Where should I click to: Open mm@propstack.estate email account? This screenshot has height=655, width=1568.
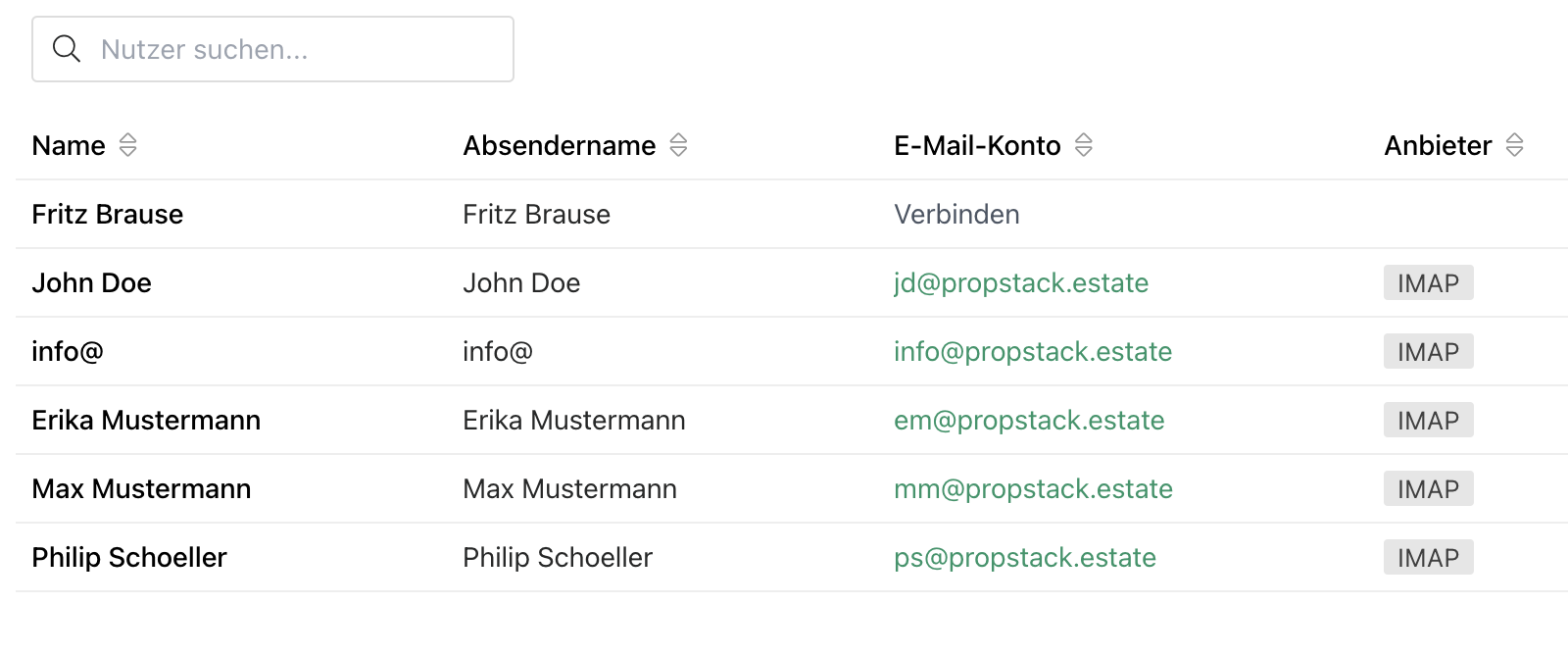1033,489
